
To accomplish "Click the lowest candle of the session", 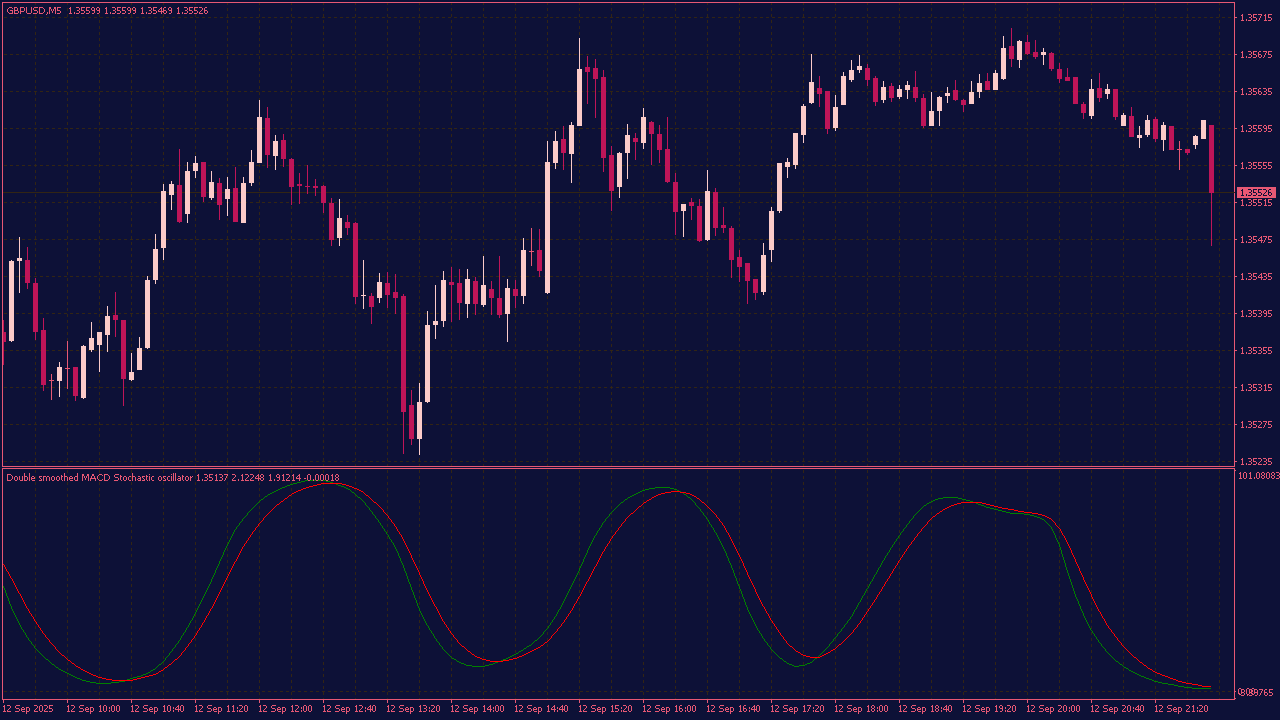I will tap(419, 420).
